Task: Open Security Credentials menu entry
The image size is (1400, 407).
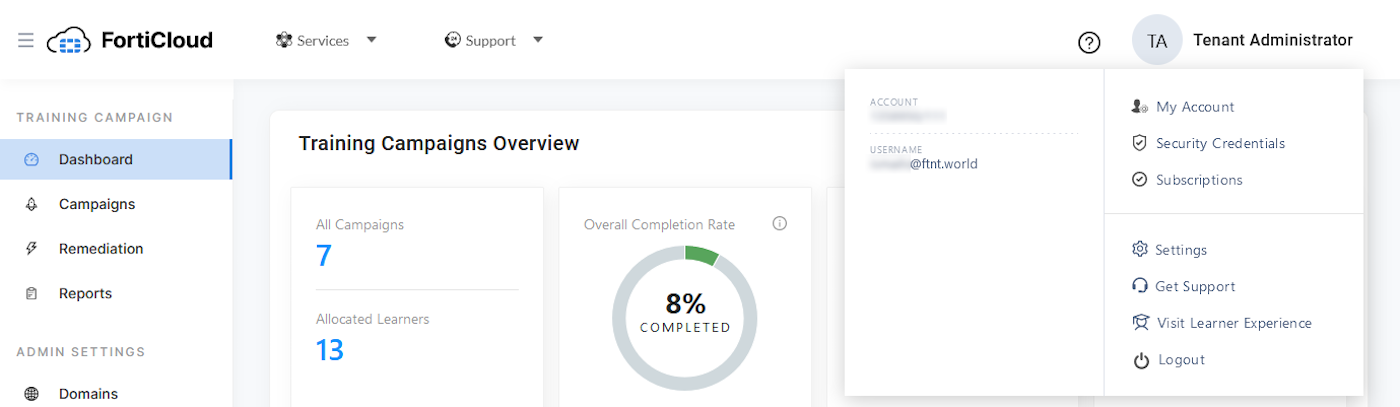Action: click(x=1220, y=143)
